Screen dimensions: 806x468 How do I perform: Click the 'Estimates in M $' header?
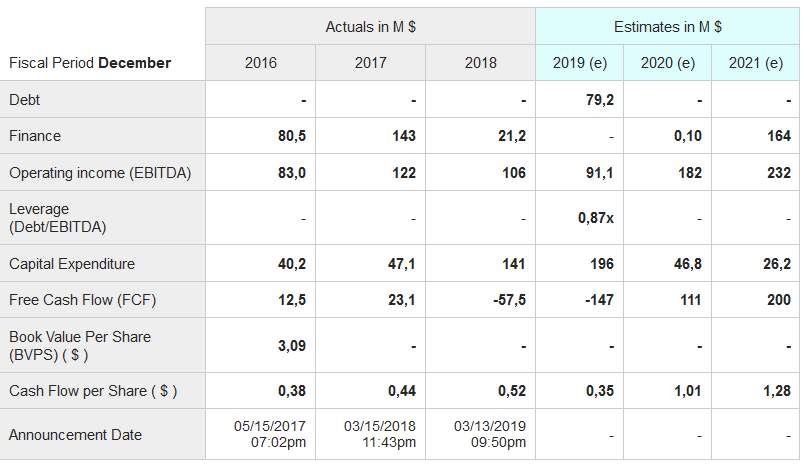(668, 27)
